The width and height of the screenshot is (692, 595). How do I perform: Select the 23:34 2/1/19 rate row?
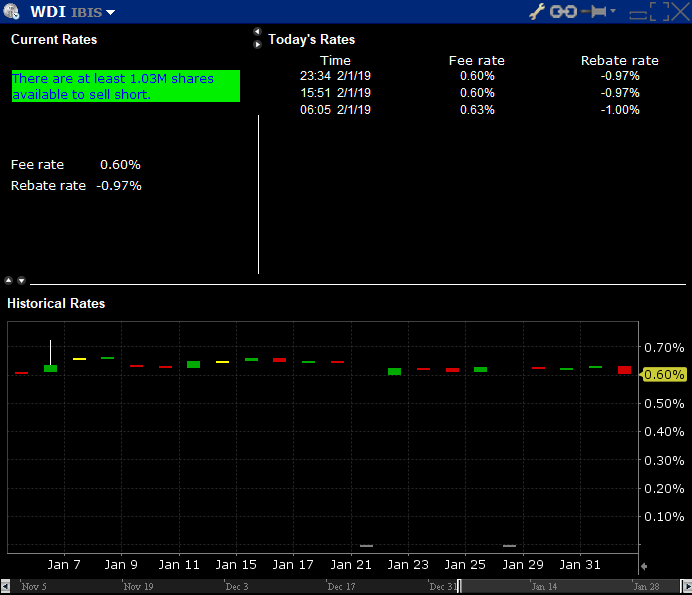(335, 76)
